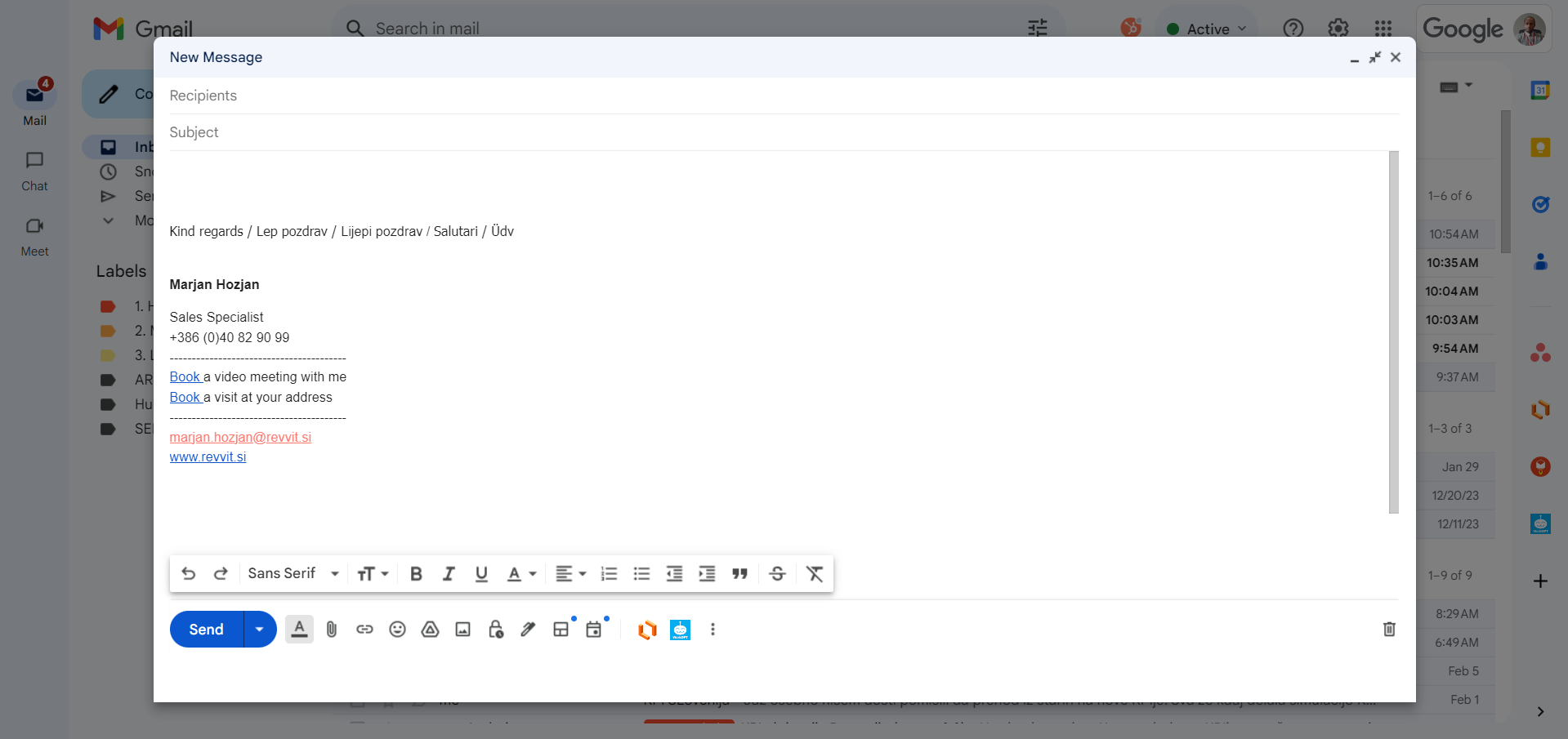Image resolution: width=1568 pixels, height=739 pixels.
Task: Discard draft with the trash icon
Action: [x=1388, y=630]
